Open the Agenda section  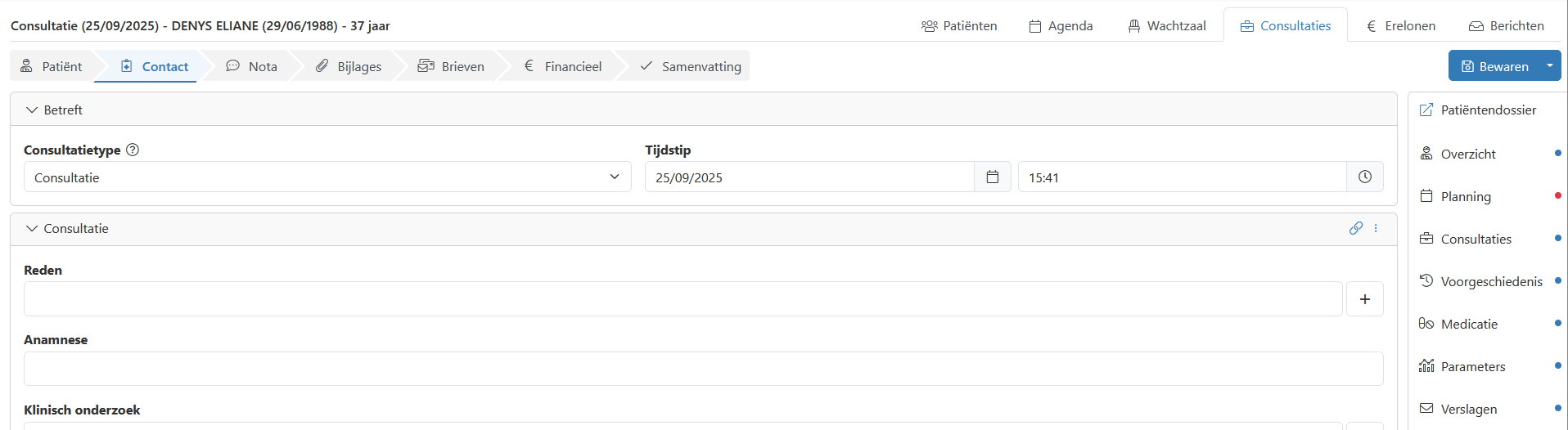coord(1061,25)
